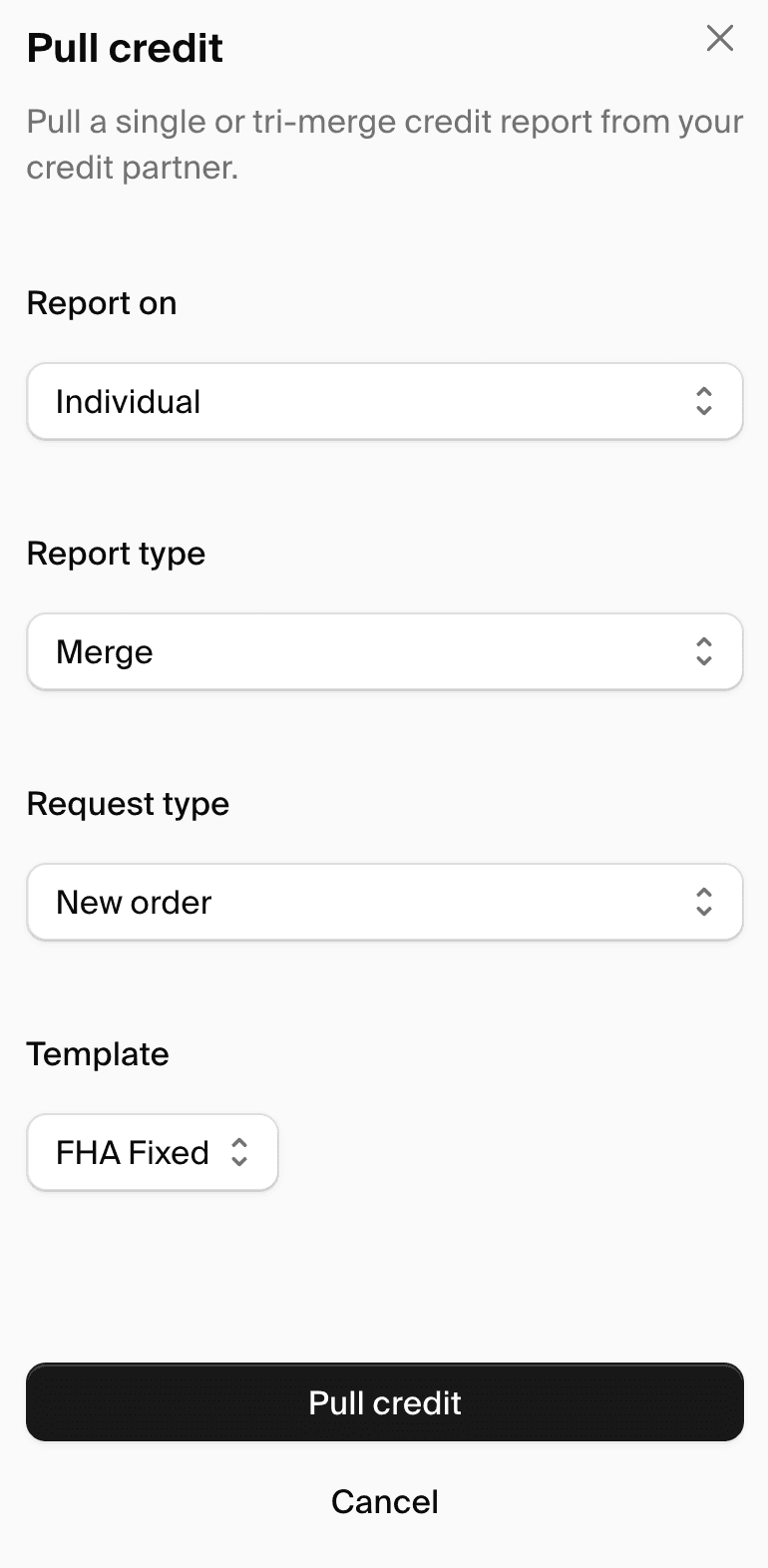Expand the Template dropdown

click(x=152, y=1152)
